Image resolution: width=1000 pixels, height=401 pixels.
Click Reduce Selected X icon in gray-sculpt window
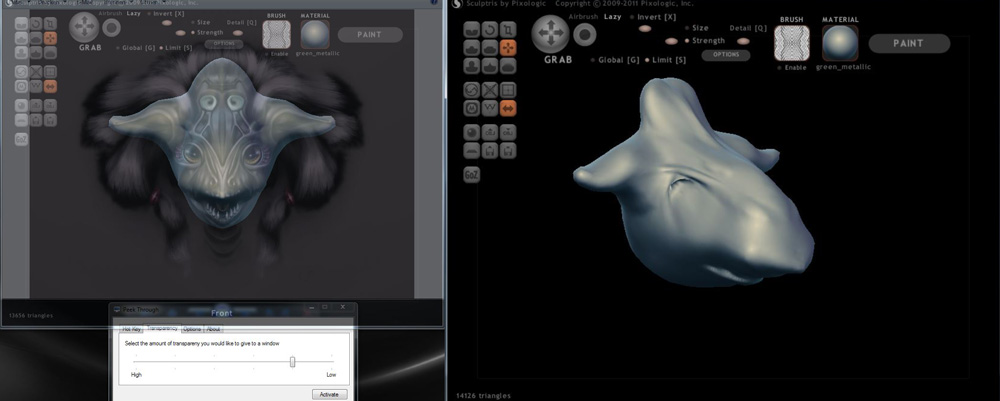tap(490, 90)
